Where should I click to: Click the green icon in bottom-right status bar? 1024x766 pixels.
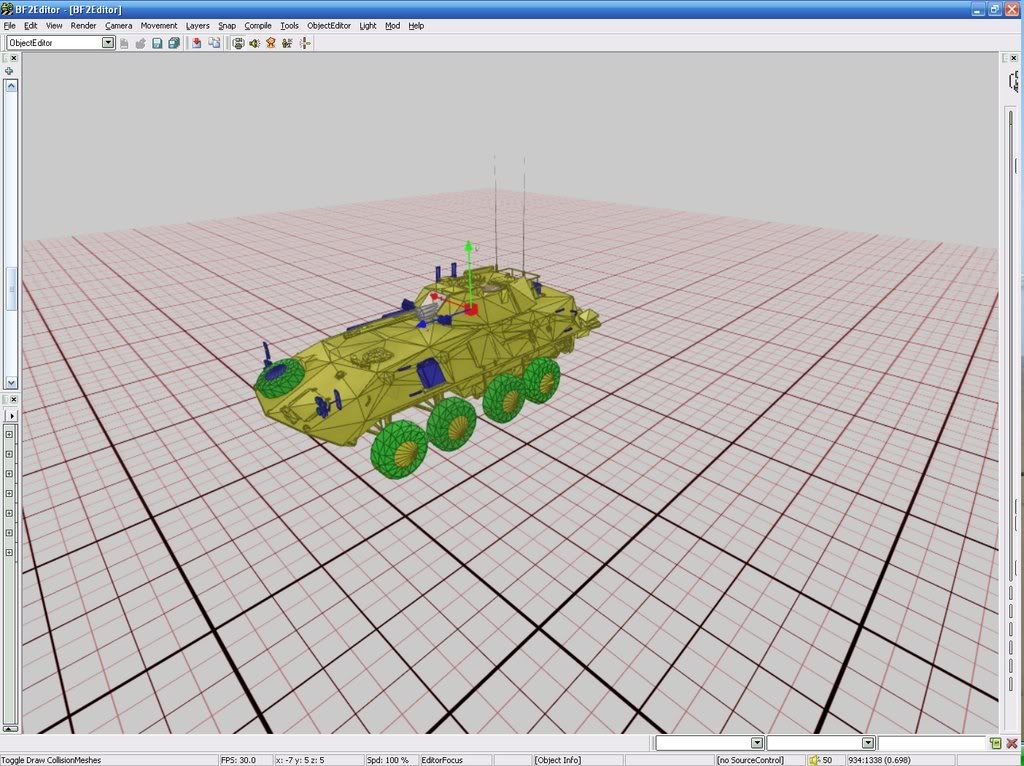click(x=995, y=743)
